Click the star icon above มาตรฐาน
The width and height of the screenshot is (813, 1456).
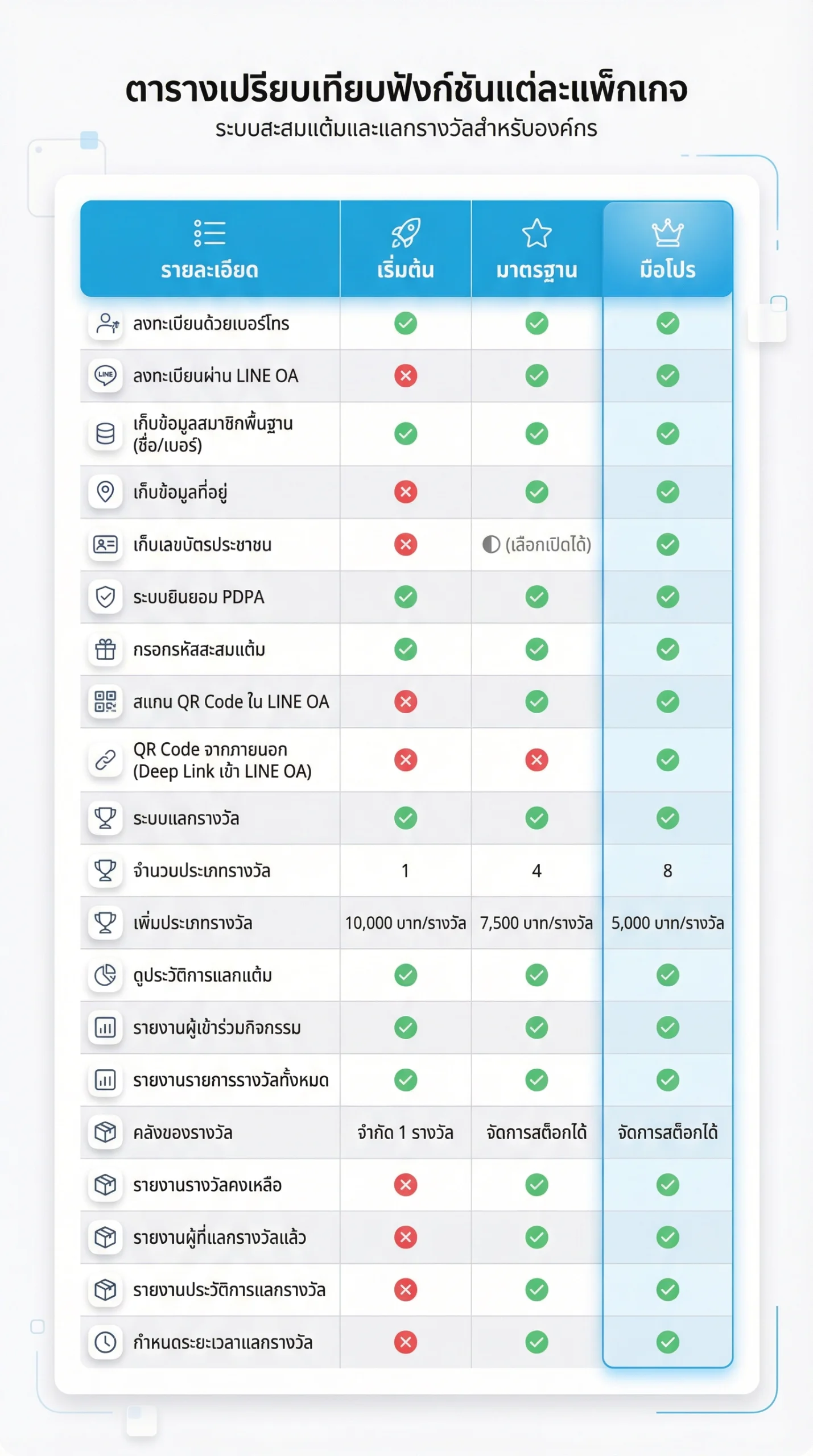(x=537, y=233)
